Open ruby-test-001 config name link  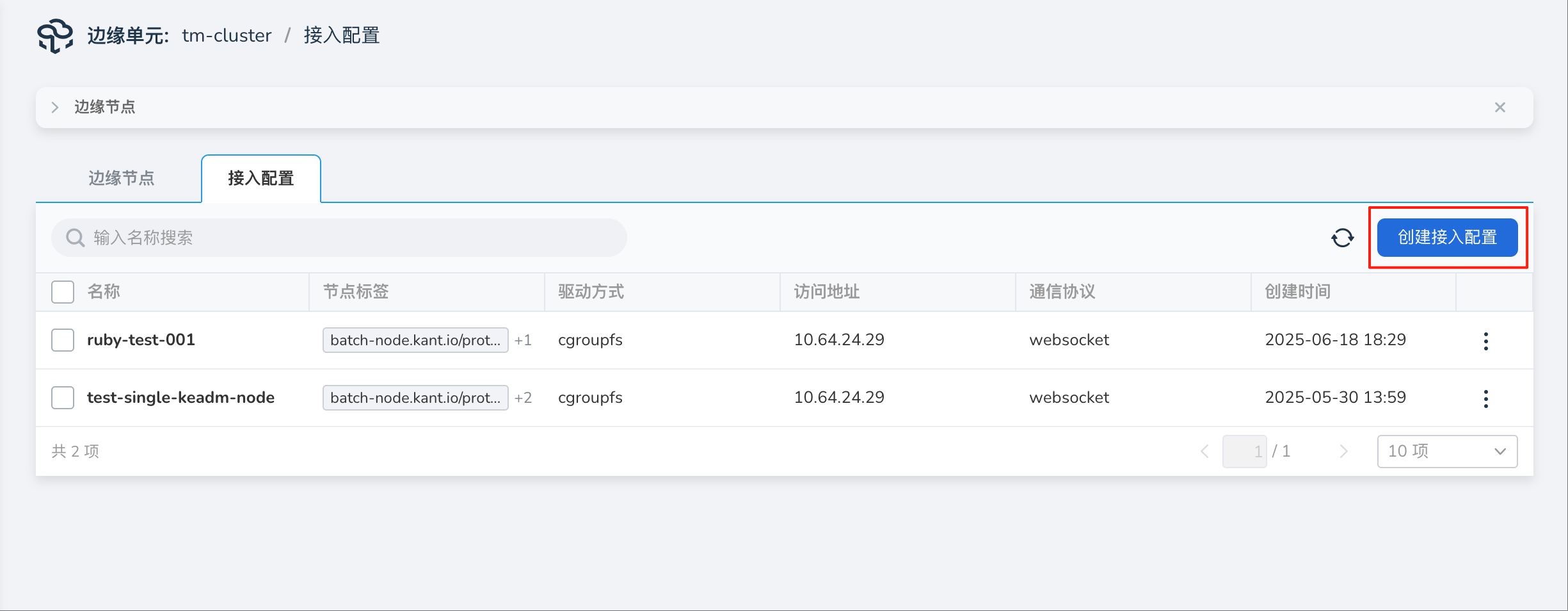tap(141, 340)
